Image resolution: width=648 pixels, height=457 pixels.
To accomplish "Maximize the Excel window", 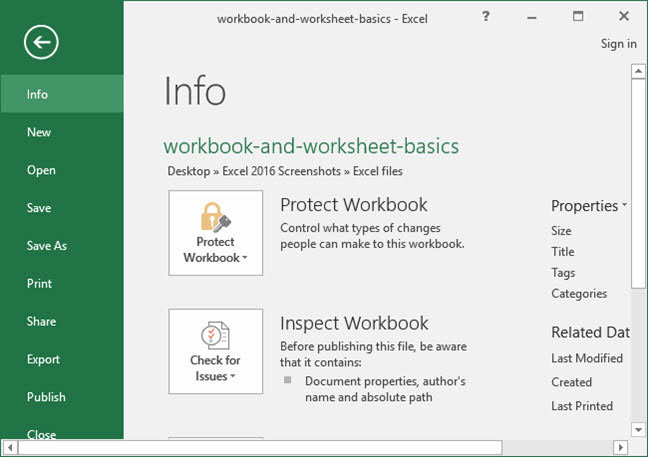I will 578,17.
